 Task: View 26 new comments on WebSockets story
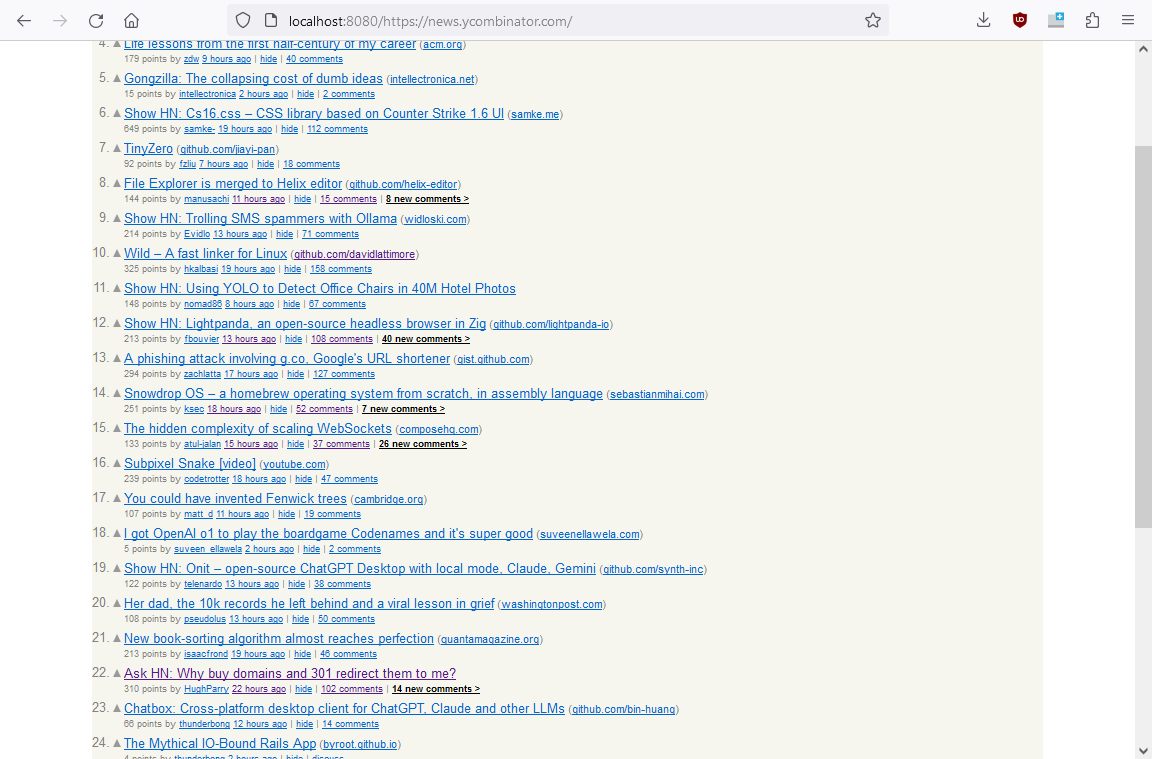click(422, 444)
